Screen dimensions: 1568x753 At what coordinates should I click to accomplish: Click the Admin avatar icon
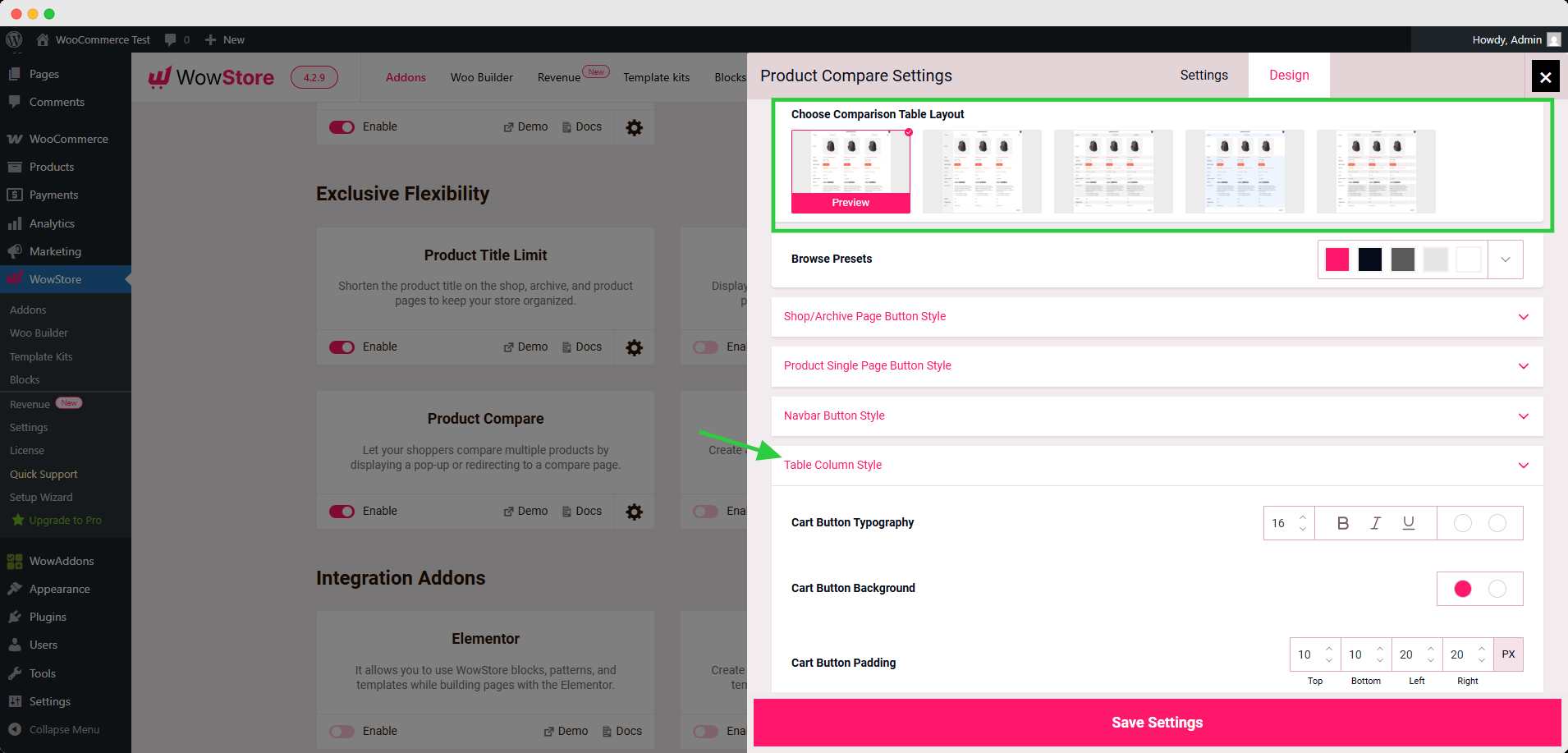click(1553, 39)
